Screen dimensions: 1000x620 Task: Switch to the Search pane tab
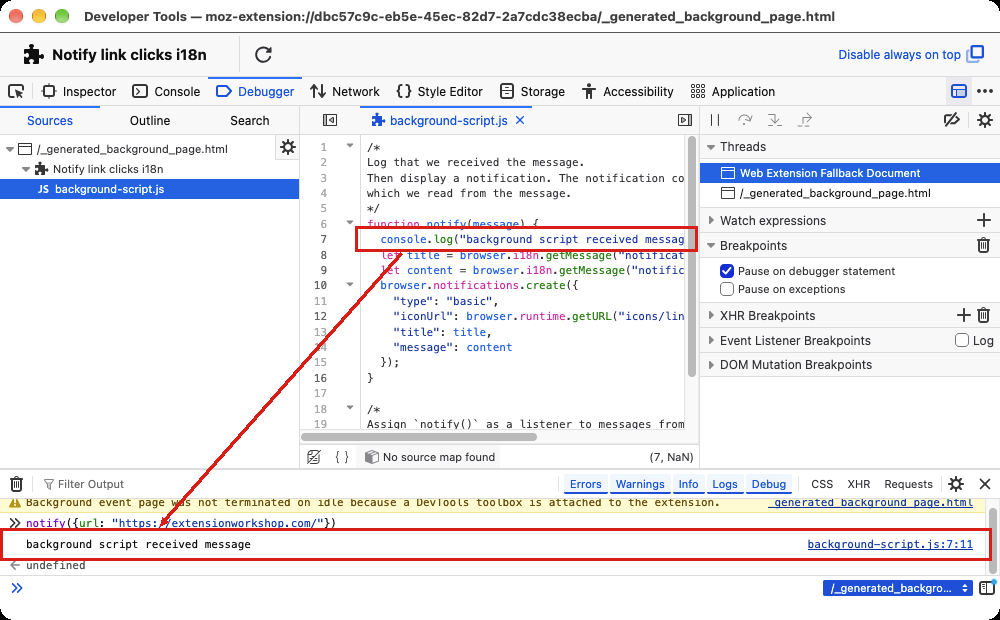click(x=249, y=121)
